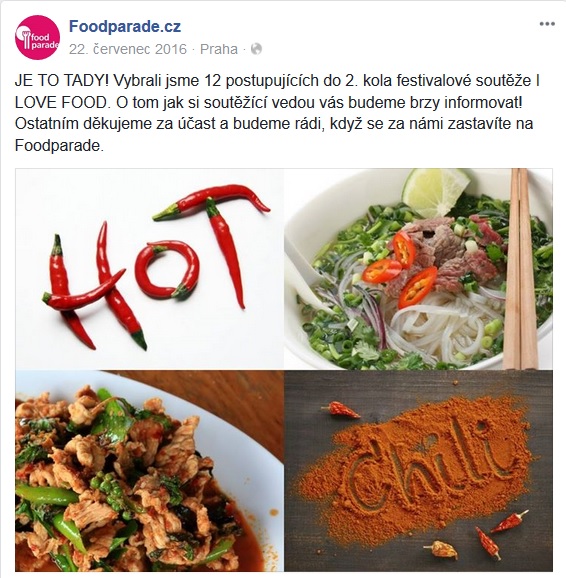566x578 pixels.
Task: Click the public globe privacy icon
Action: 256,49
